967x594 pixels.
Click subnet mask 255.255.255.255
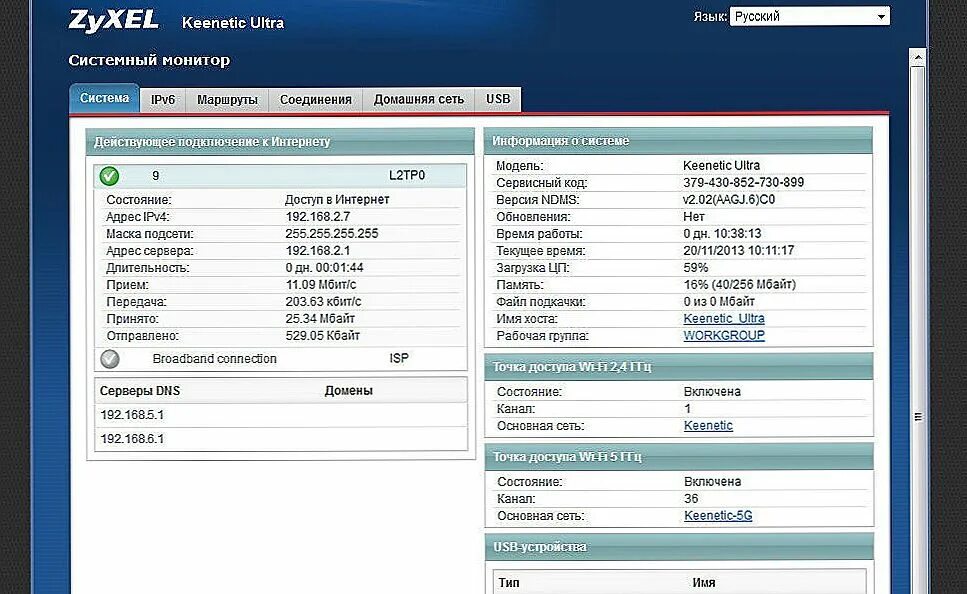pos(332,233)
